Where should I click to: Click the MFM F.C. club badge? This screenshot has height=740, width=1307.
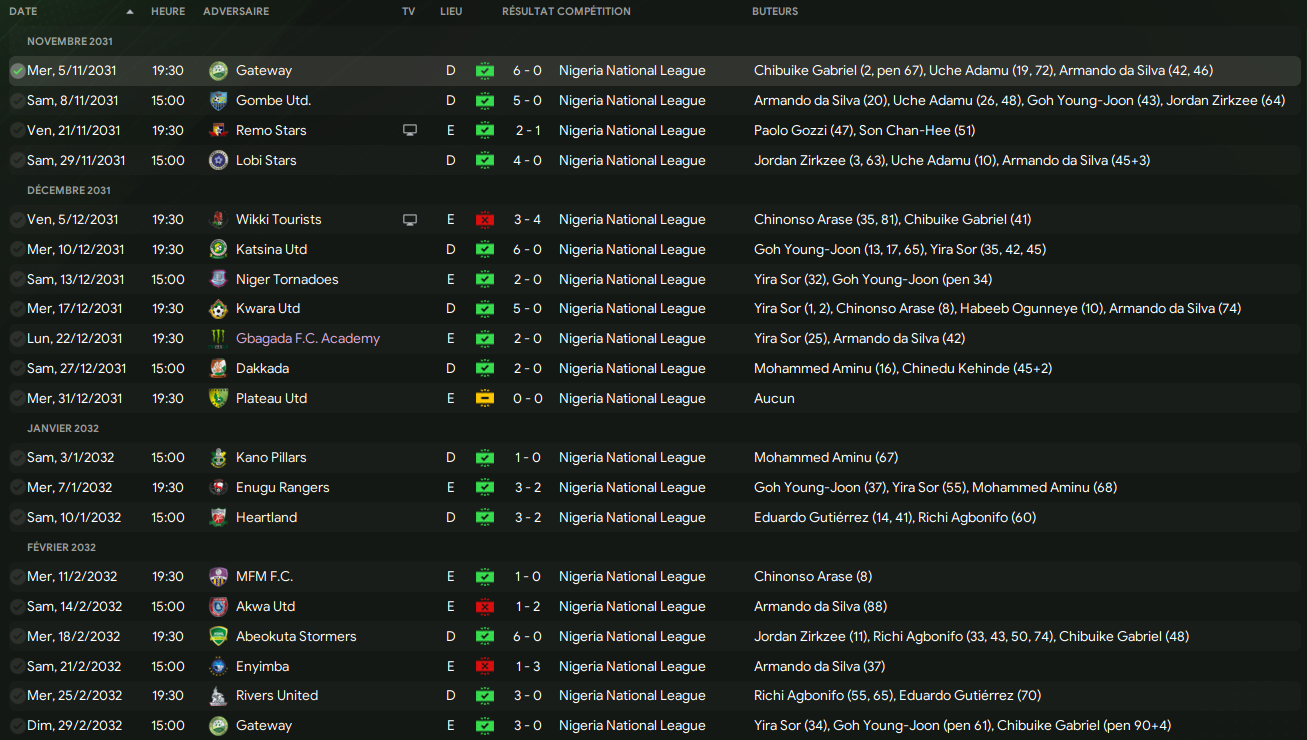click(x=218, y=576)
